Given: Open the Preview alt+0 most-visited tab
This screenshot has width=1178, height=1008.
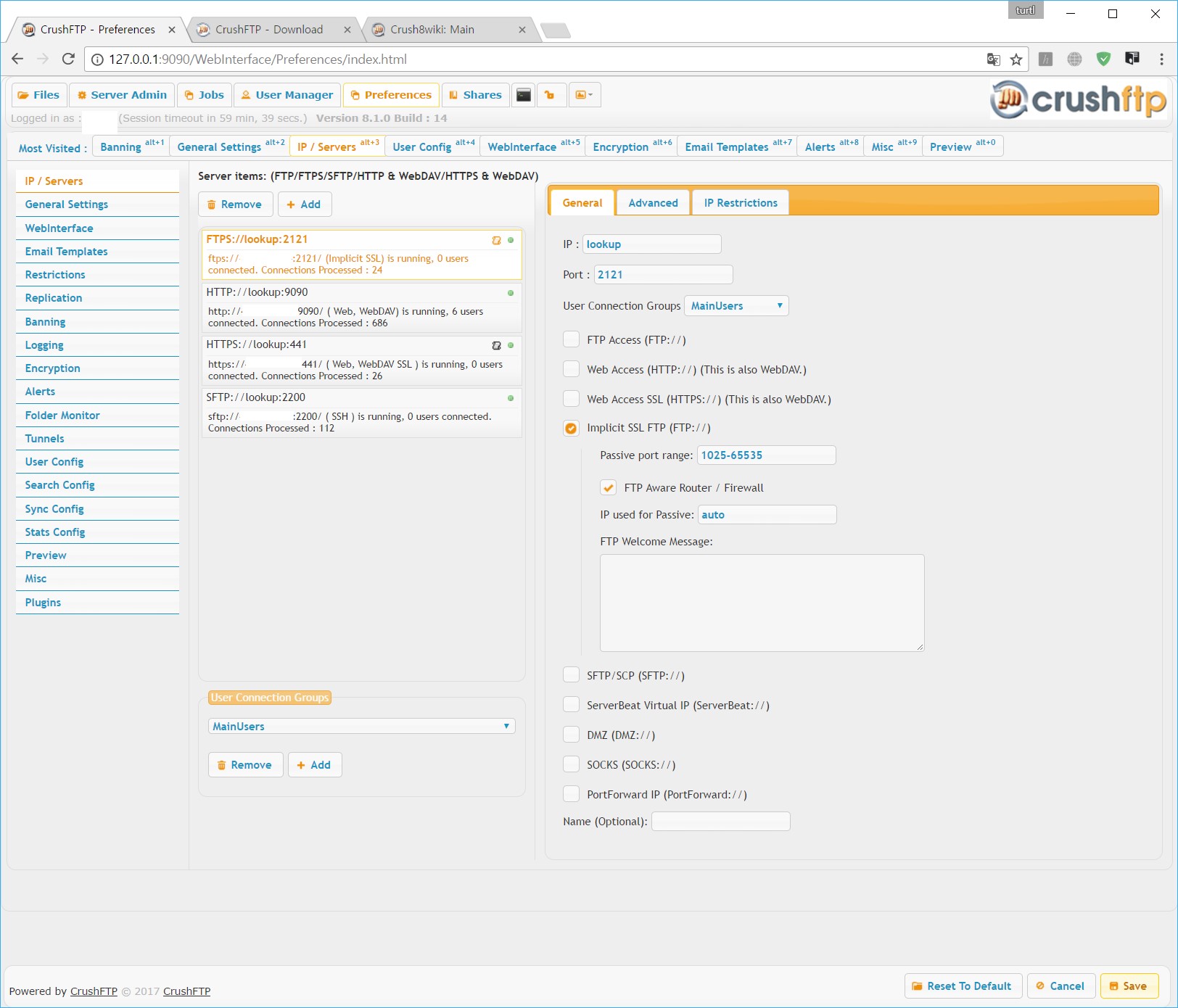Looking at the screenshot, I should click(963, 146).
